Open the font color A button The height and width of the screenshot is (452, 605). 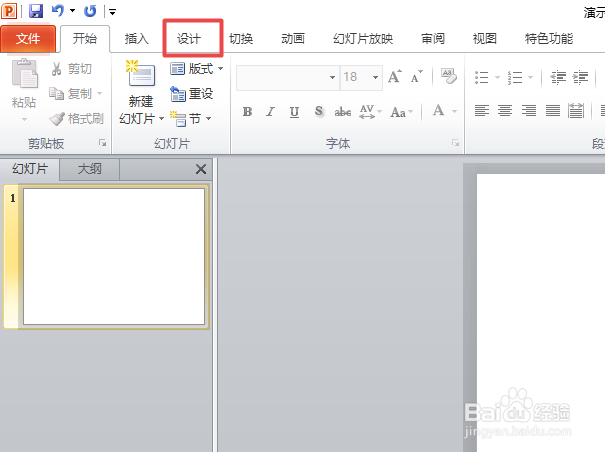pos(438,111)
